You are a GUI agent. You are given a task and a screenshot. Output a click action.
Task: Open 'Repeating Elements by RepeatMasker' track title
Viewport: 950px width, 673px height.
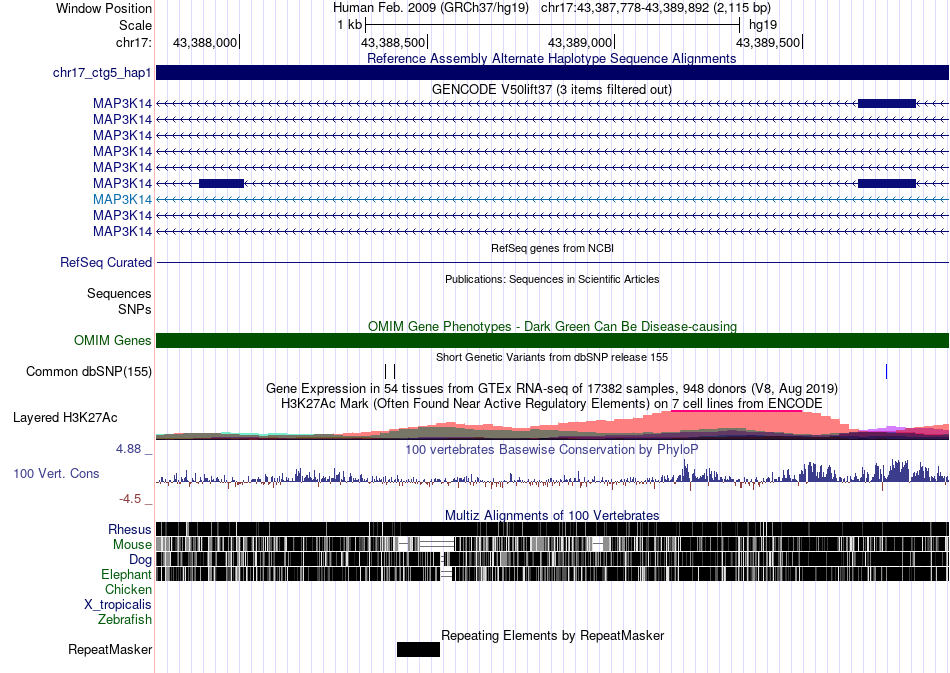pos(553,635)
